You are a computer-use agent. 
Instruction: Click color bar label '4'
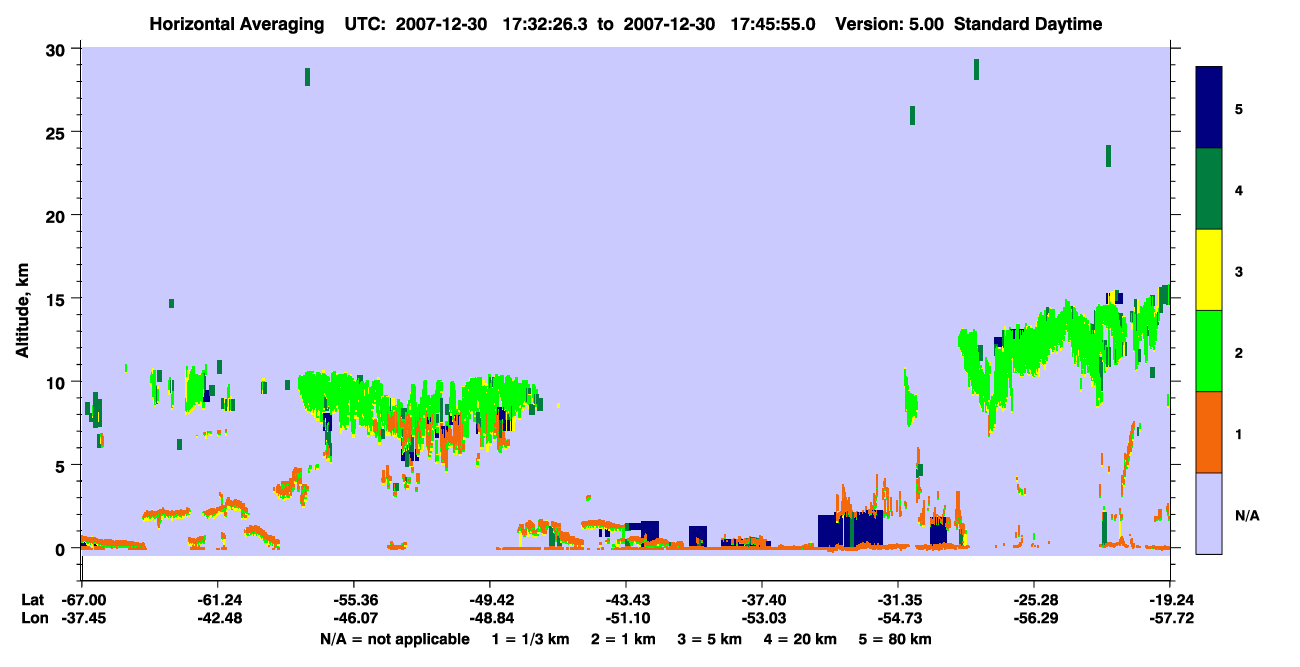(1239, 189)
